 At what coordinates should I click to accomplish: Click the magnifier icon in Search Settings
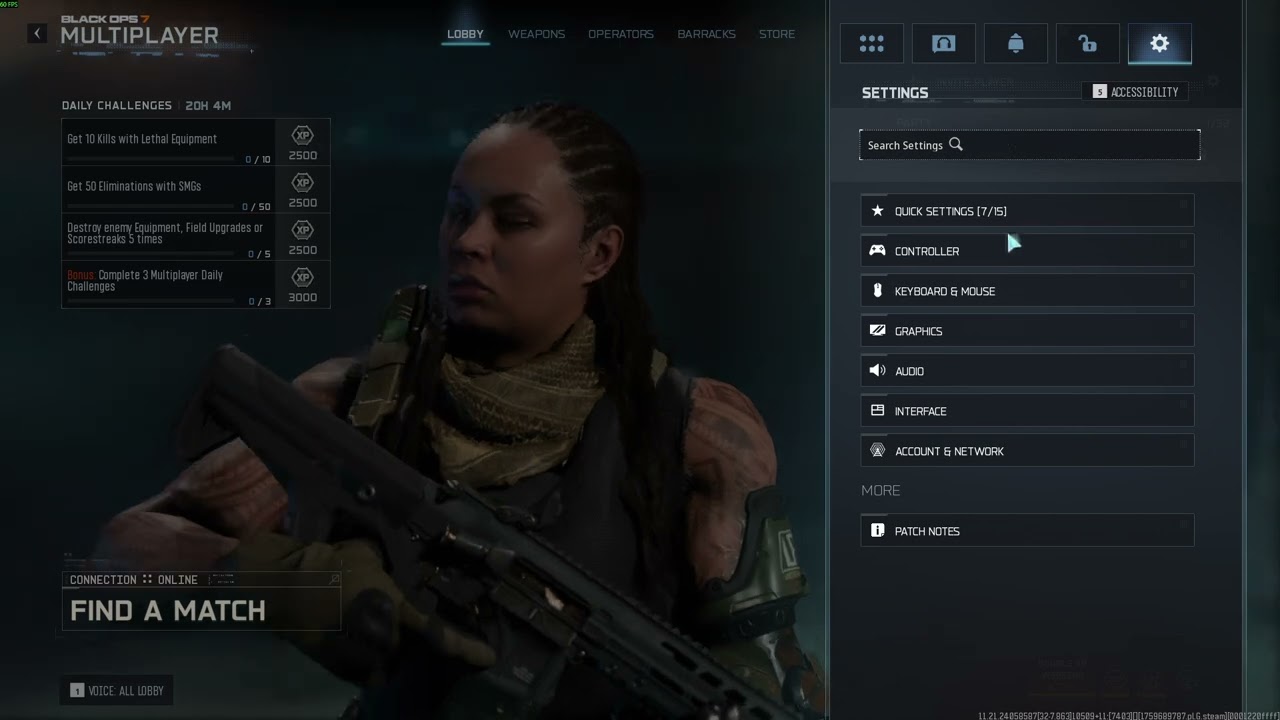click(956, 145)
